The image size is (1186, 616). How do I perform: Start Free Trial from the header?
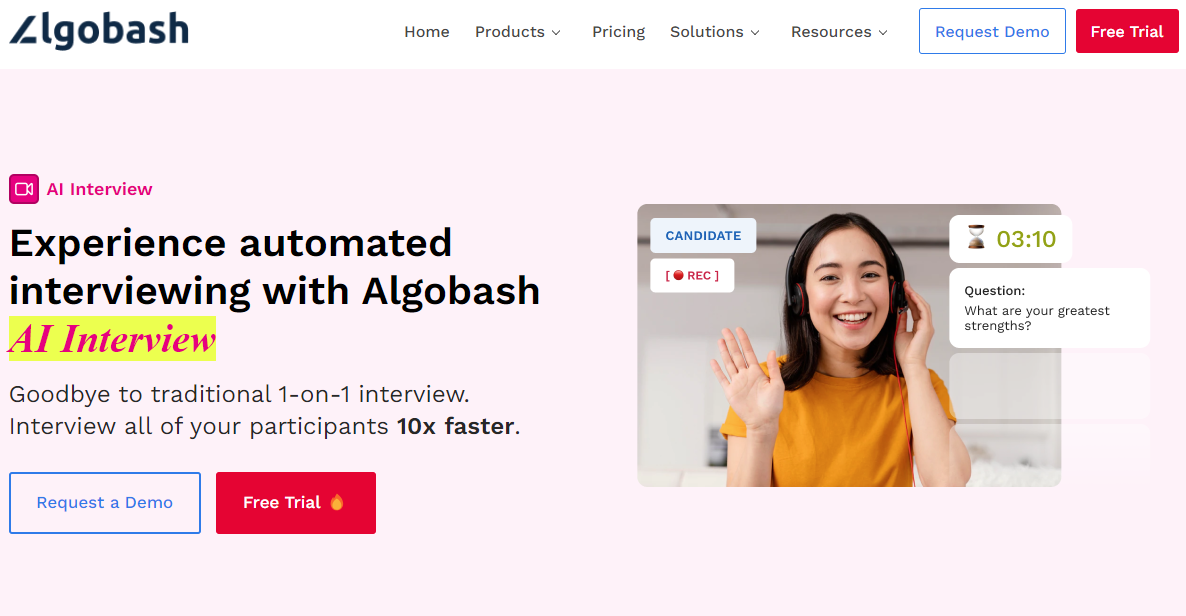point(1127,31)
